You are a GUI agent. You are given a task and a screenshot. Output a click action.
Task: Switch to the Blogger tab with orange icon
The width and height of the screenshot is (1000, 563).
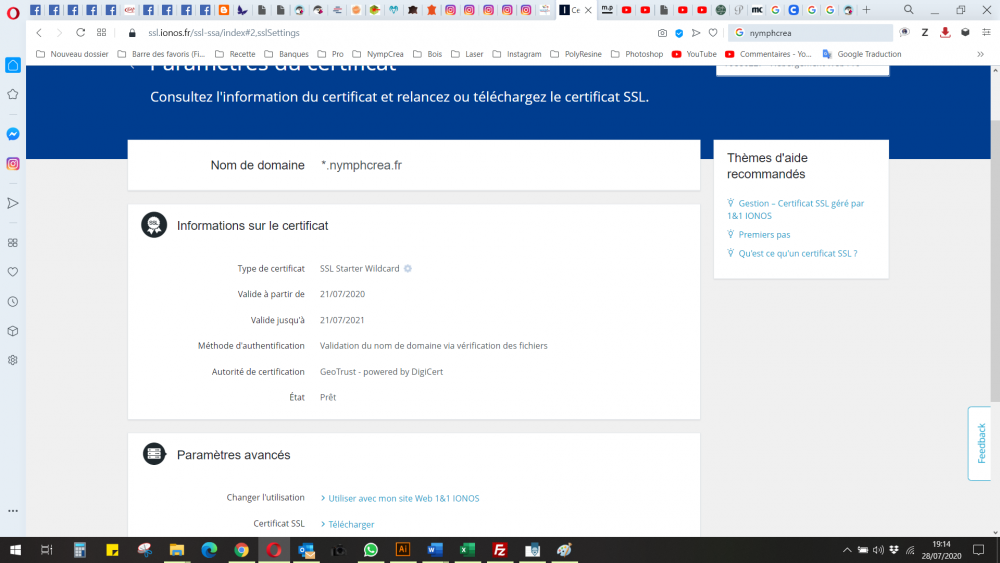pyautogui.click(x=224, y=10)
